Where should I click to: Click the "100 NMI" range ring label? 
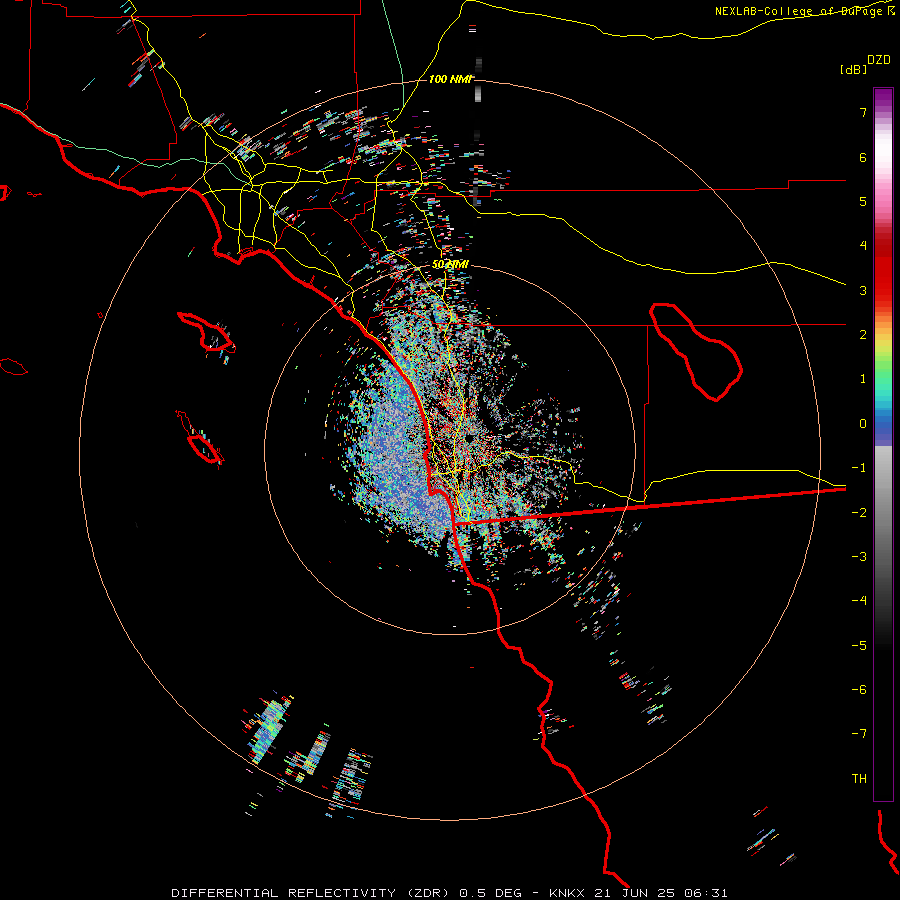click(x=451, y=79)
